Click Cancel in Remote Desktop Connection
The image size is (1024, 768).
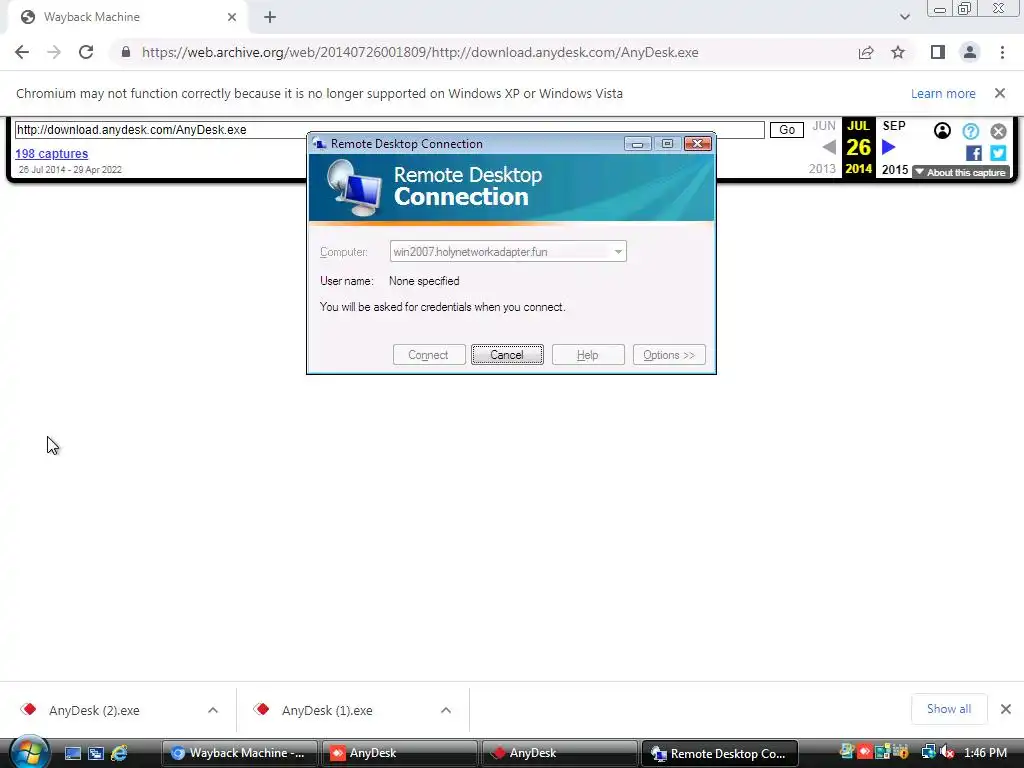(x=507, y=355)
